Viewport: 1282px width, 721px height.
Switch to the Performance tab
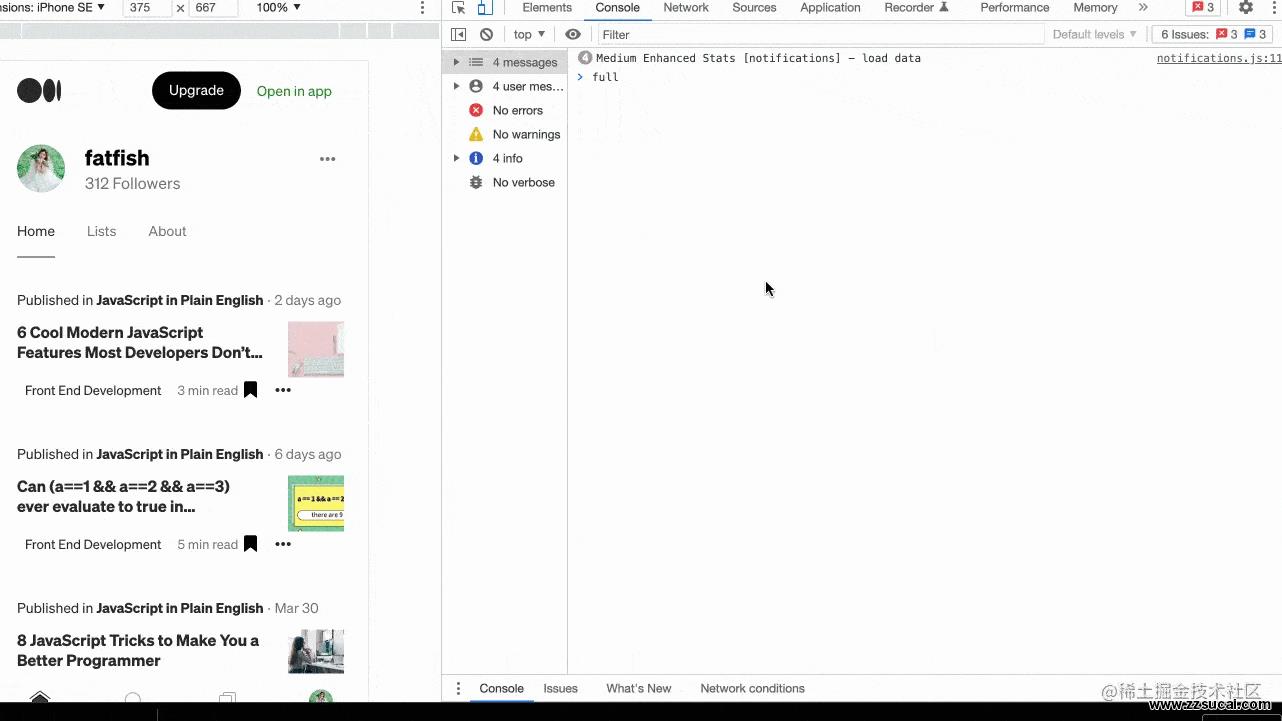tap(1015, 8)
